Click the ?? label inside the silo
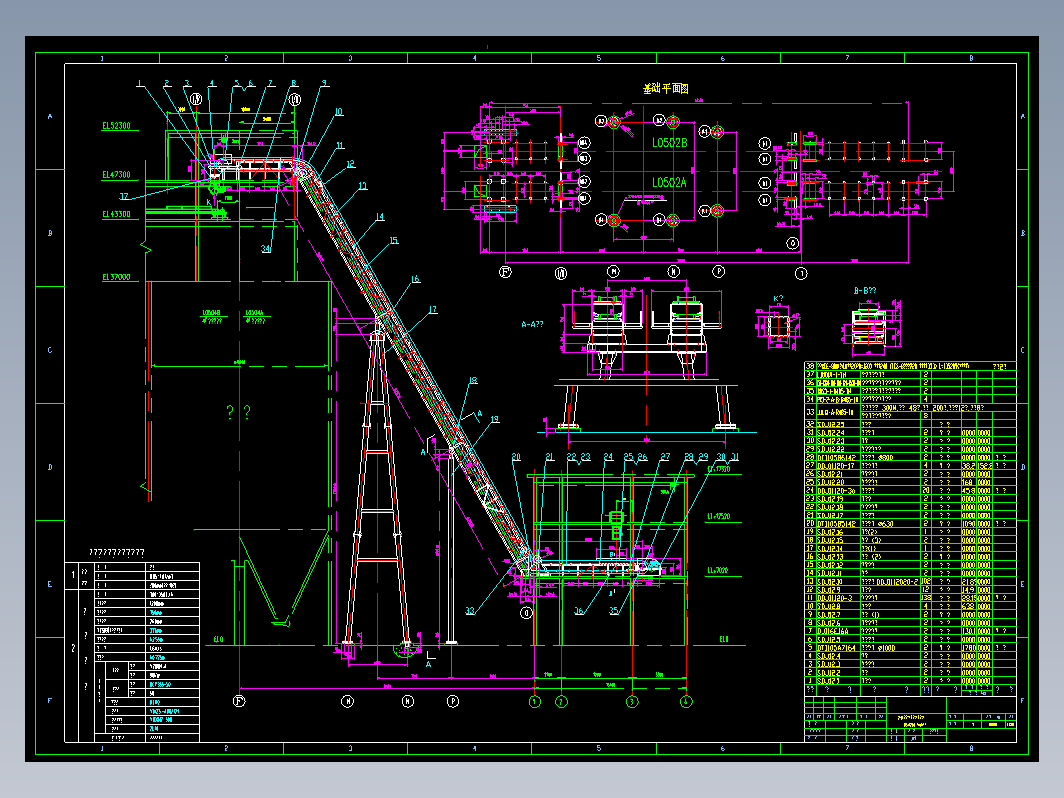Viewport: 1064px width, 798px height. click(x=238, y=412)
